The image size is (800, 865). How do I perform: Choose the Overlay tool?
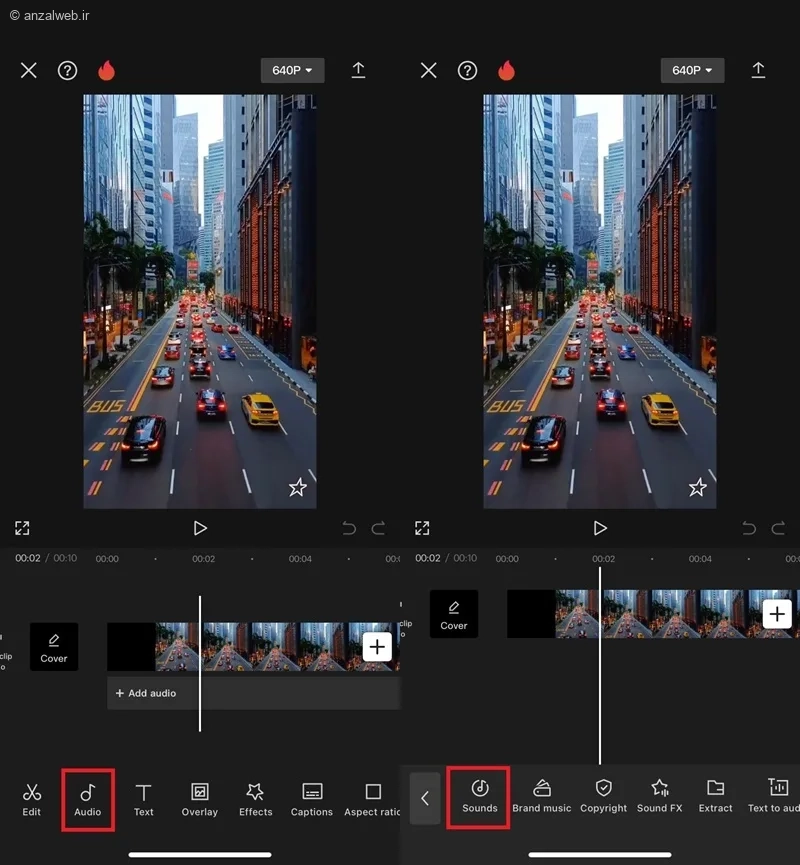coord(200,799)
